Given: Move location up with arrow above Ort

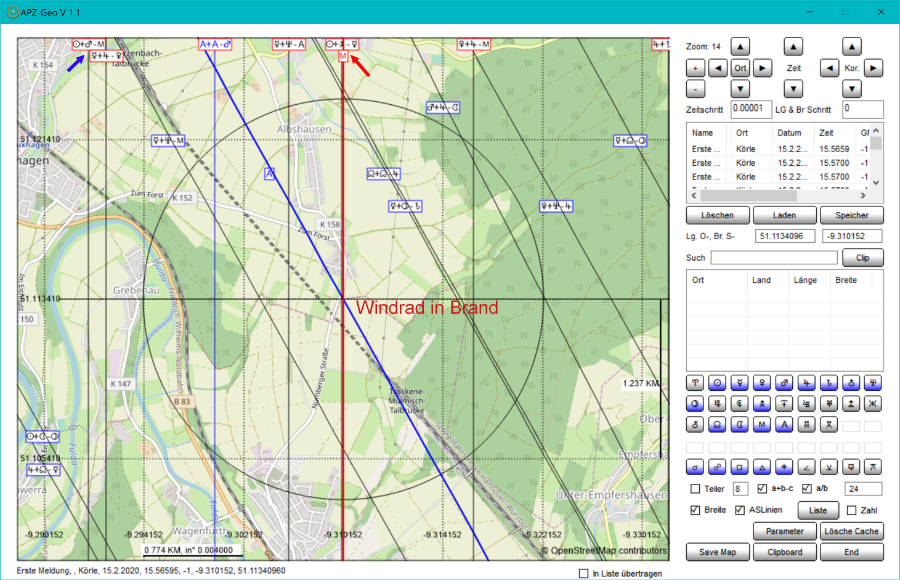Looking at the screenshot, I should point(740,47).
